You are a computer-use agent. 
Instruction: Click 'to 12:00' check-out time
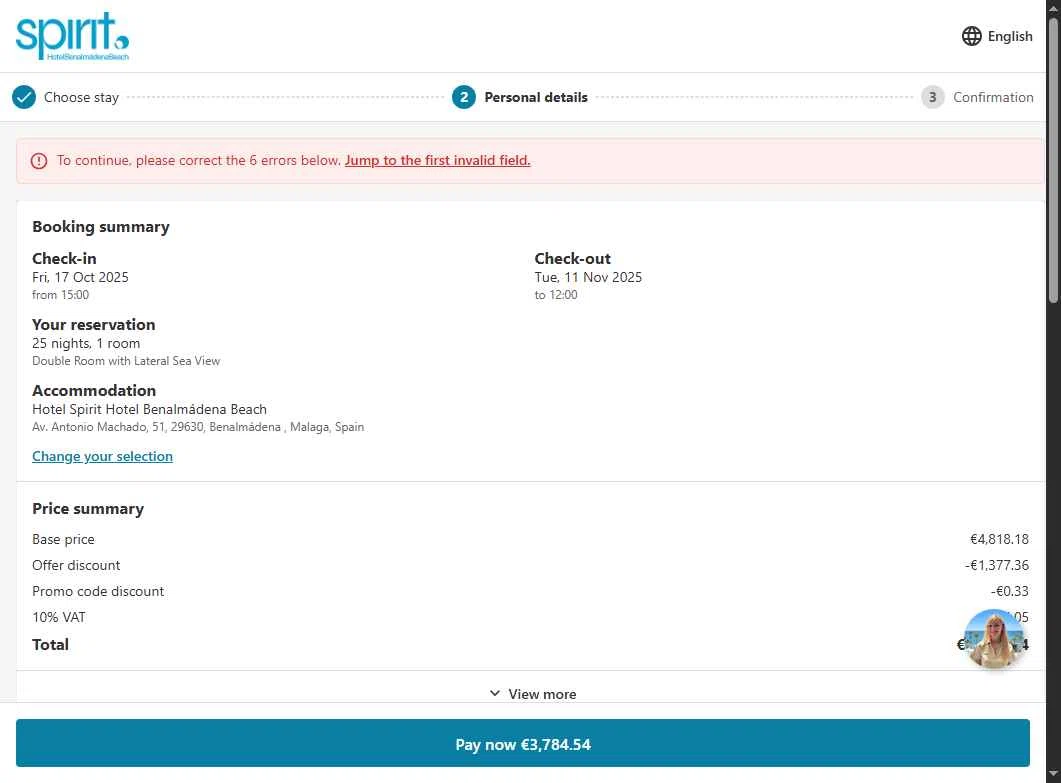tap(556, 295)
